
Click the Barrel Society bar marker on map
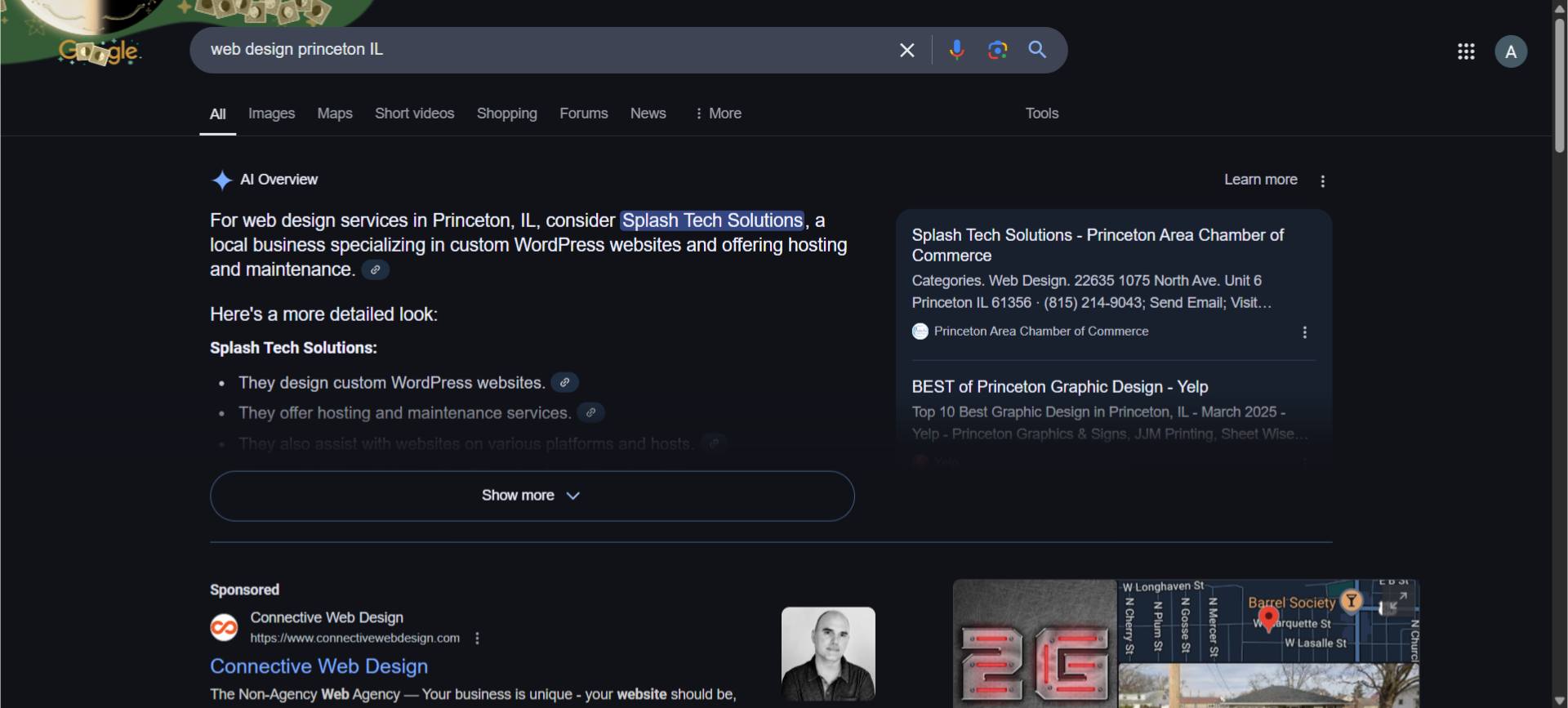[x=1352, y=601]
